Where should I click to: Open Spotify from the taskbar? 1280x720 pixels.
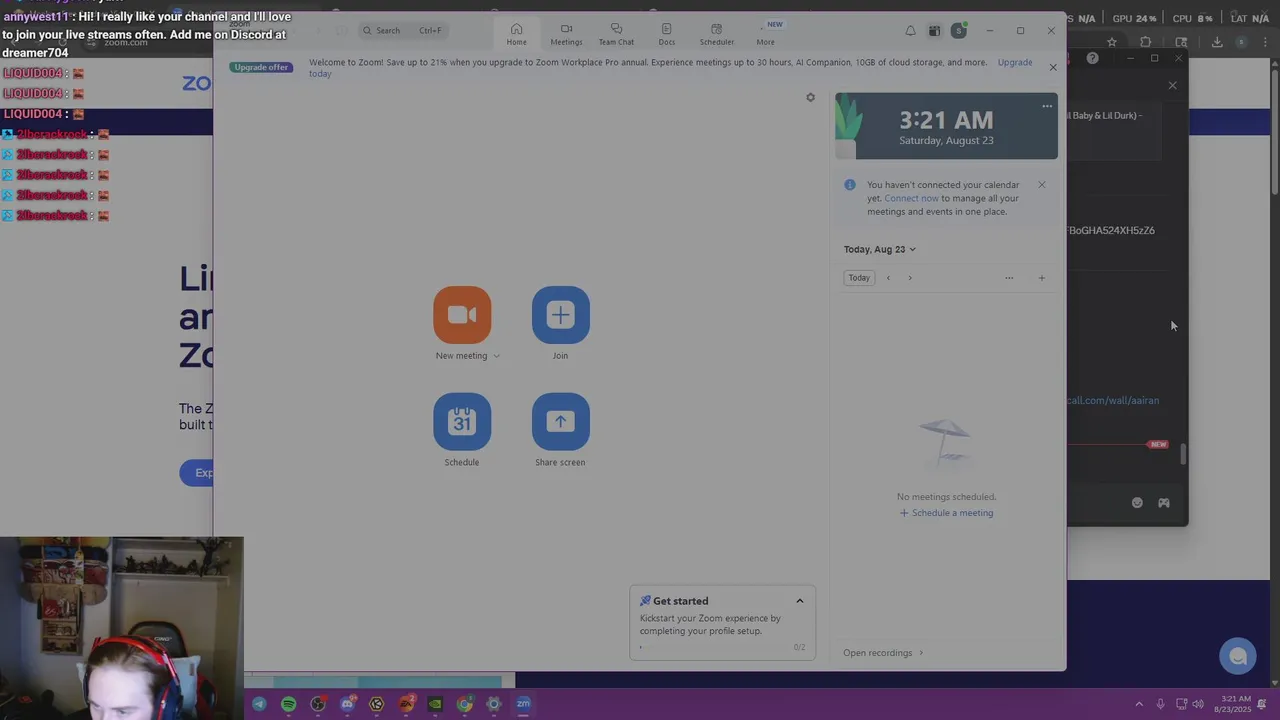tap(289, 704)
